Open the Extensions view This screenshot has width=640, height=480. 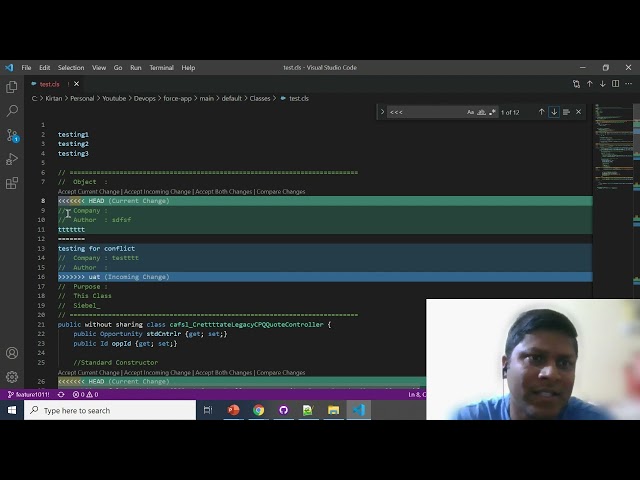click(x=12, y=183)
